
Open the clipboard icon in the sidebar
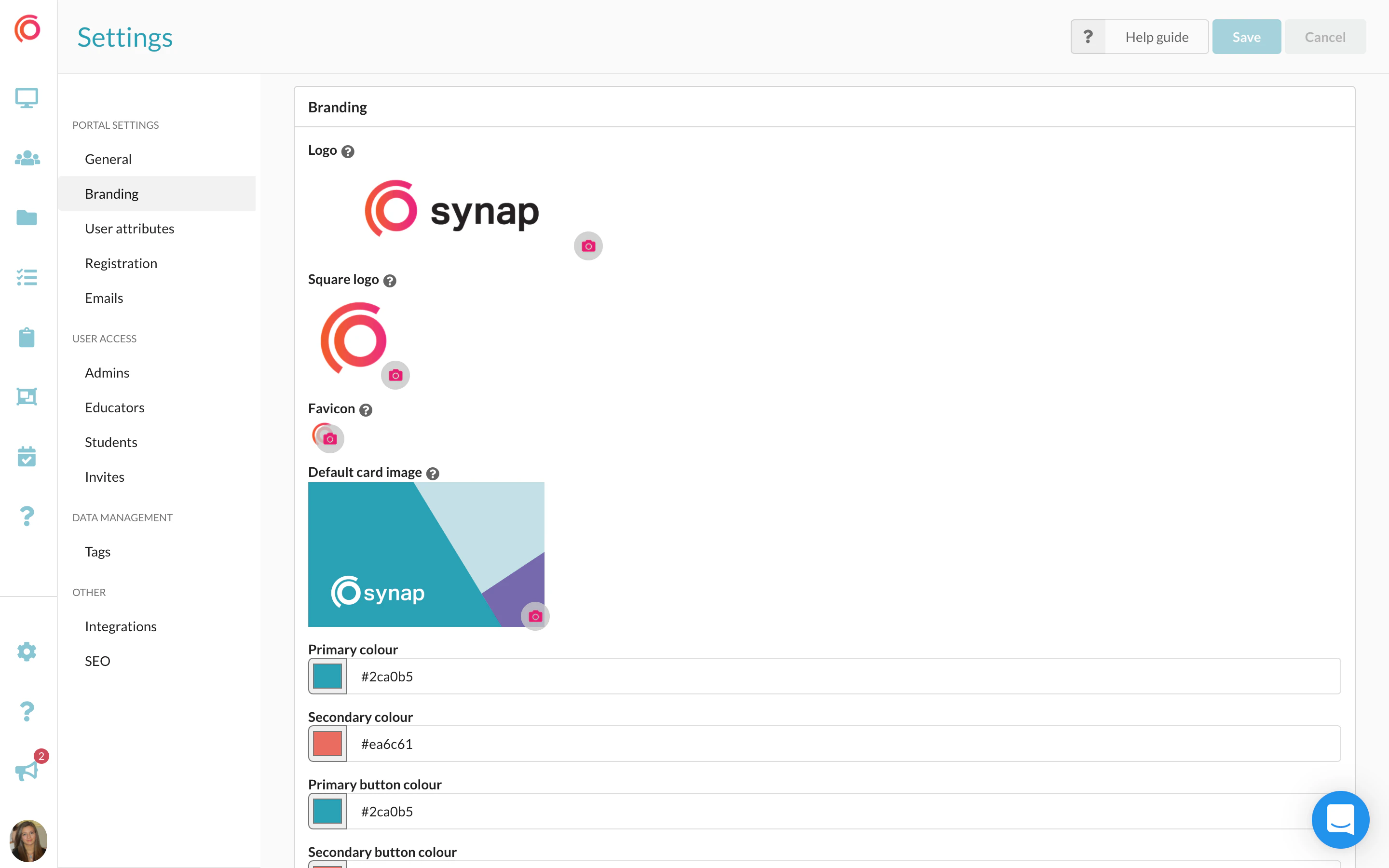pyautogui.click(x=27, y=338)
